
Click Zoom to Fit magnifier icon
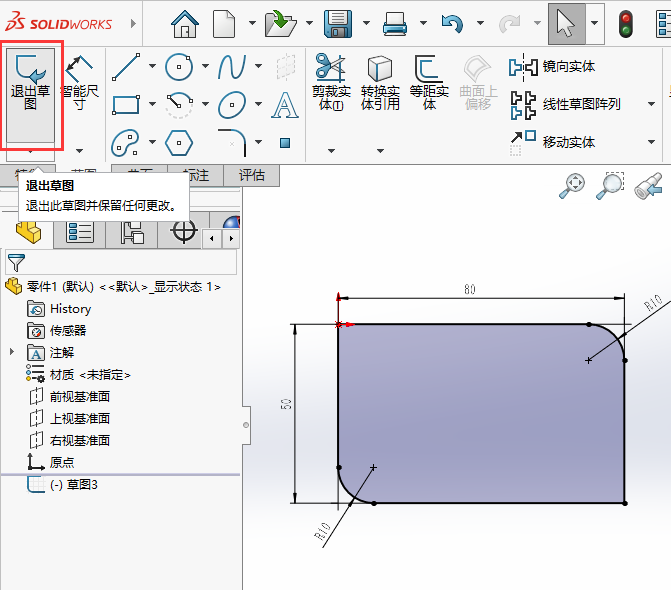(572, 186)
